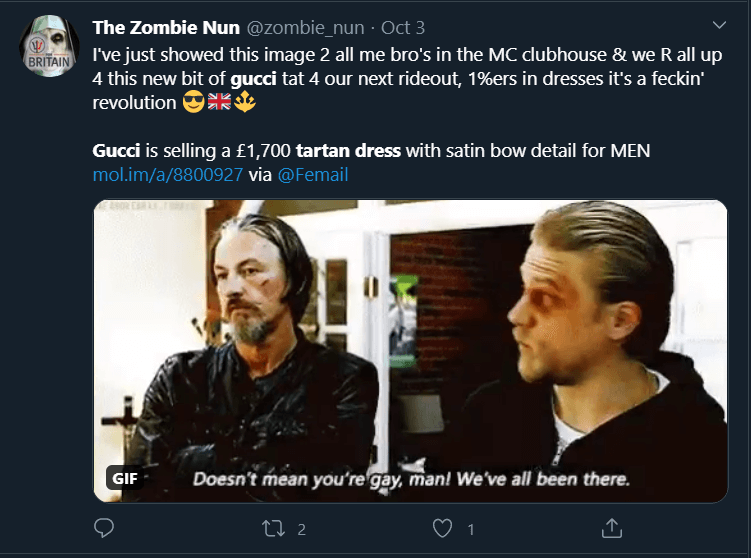The height and width of the screenshot is (558, 751).
Task: Like the tweet with the heart icon
Action: [442, 527]
